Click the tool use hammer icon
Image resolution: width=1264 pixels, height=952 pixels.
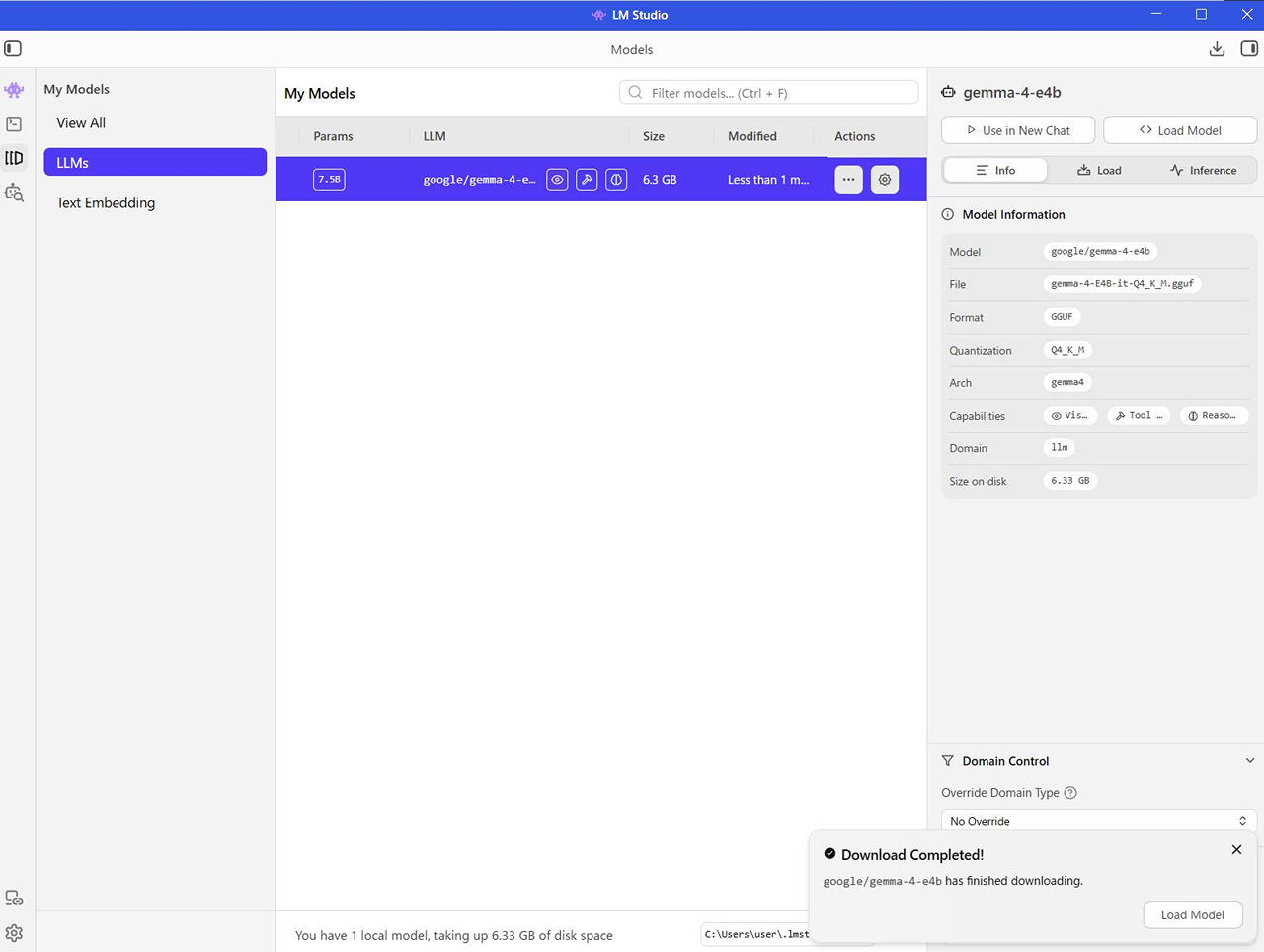pyautogui.click(x=587, y=180)
